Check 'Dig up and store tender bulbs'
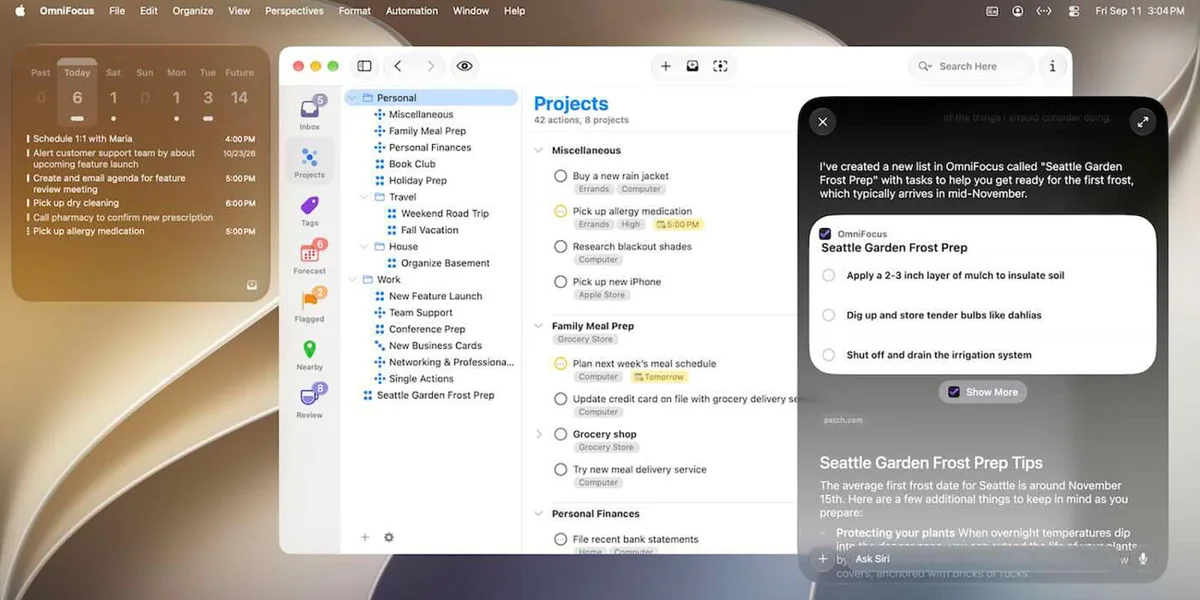 (828, 315)
